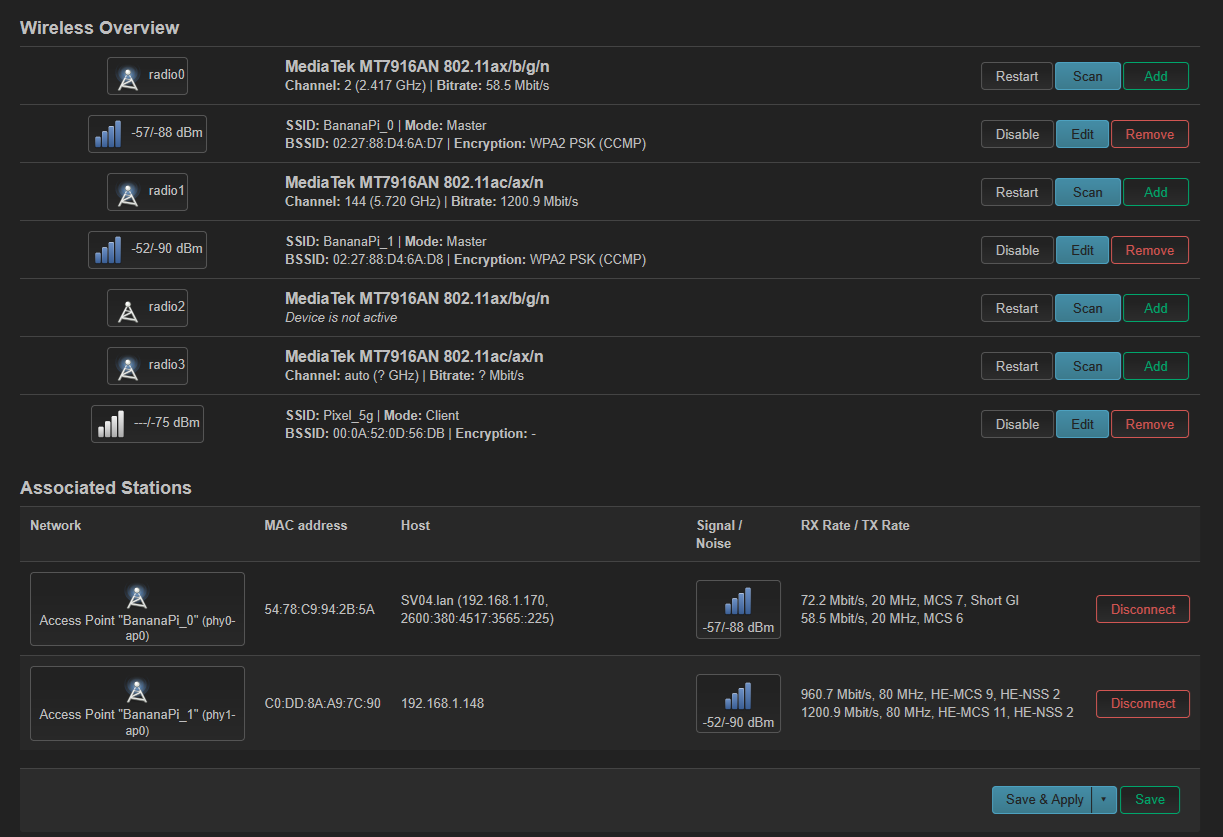The height and width of the screenshot is (837, 1223).
Task: Add a network to radio1
Action: pyautogui.click(x=1156, y=192)
